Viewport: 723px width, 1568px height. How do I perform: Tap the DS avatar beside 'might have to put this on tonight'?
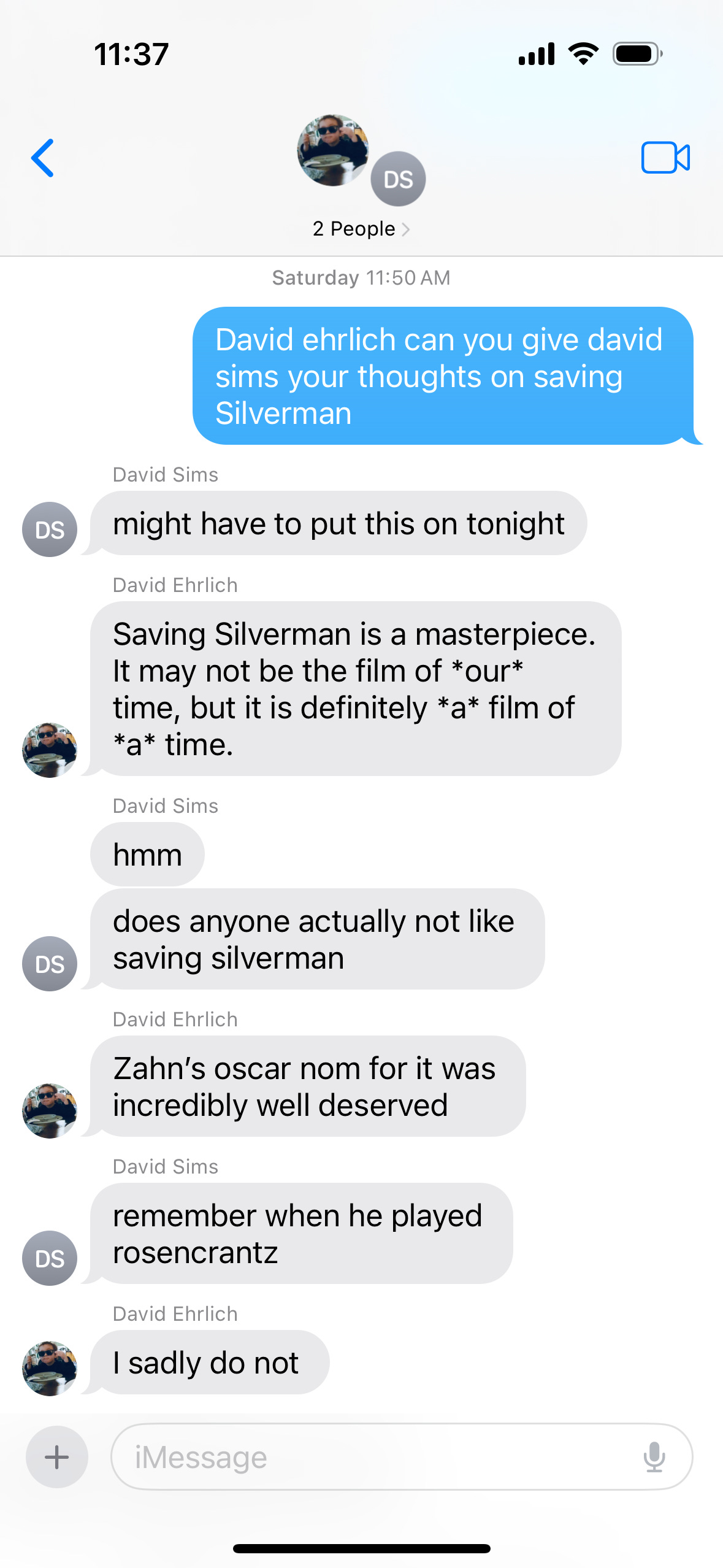[x=50, y=529]
